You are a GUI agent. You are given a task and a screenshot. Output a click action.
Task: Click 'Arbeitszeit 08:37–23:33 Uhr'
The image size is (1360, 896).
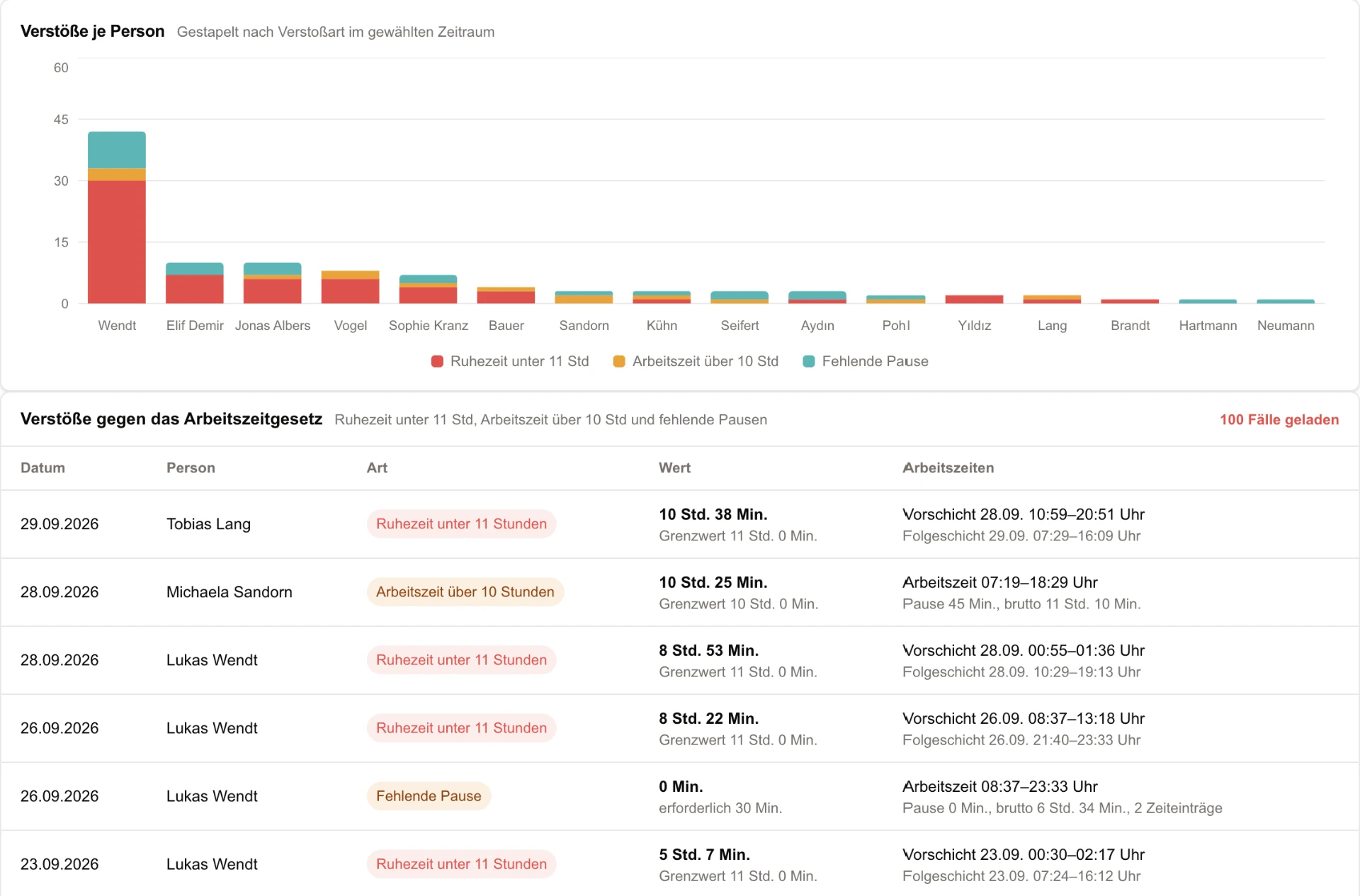[x=1000, y=786]
